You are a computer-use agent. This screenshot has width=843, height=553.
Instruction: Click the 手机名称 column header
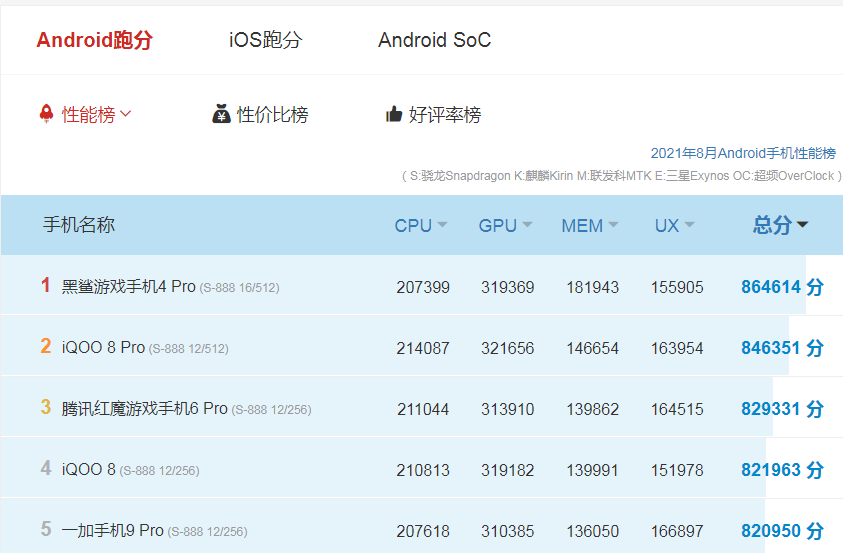coord(79,225)
